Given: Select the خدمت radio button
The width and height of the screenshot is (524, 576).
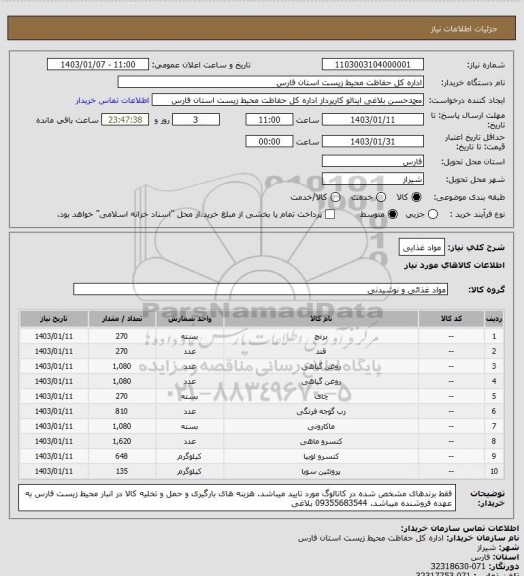Looking at the screenshot, I should [381, 197].
